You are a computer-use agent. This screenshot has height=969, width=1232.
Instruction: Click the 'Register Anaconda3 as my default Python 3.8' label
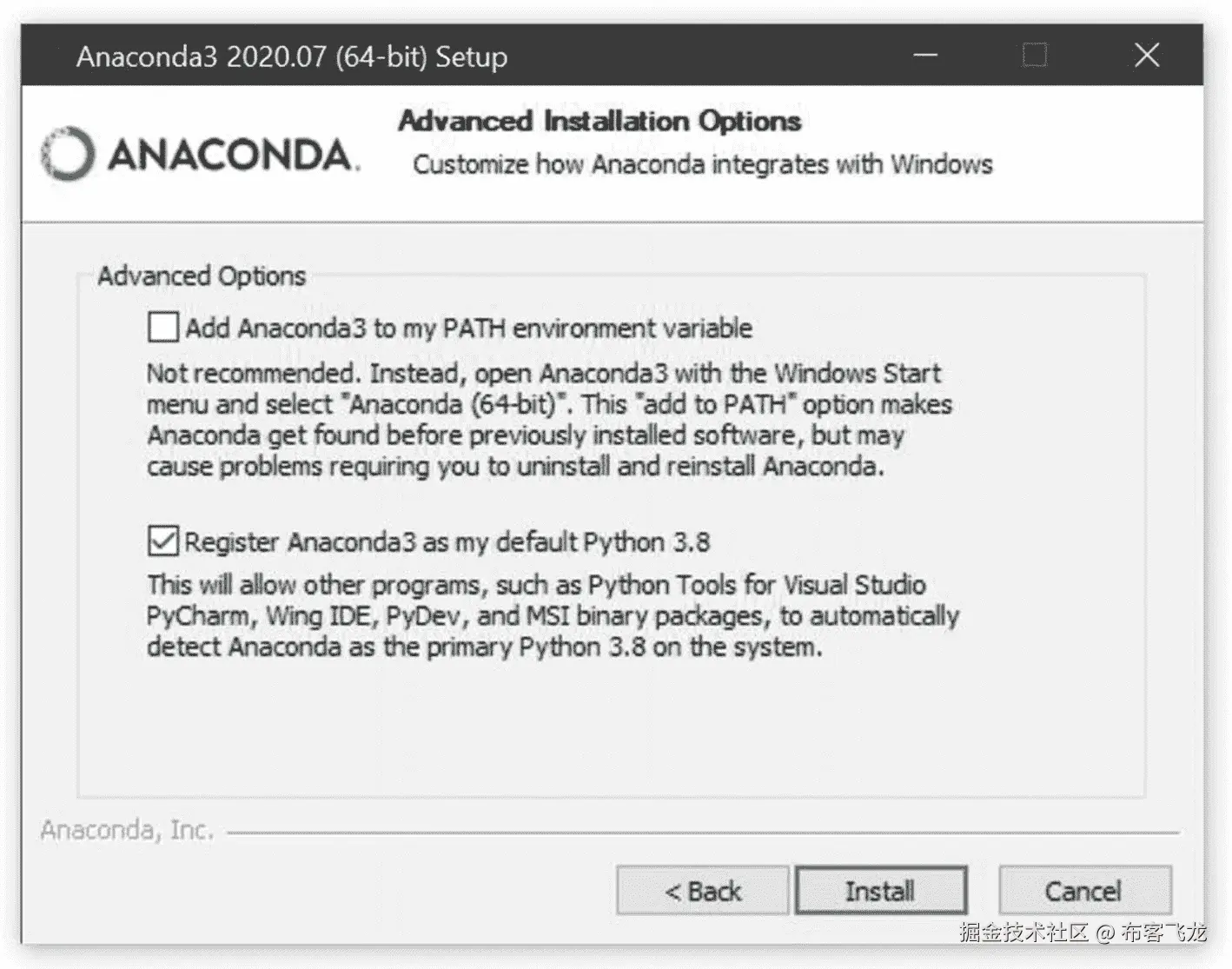pyautogui.click(x=447, y=542)
